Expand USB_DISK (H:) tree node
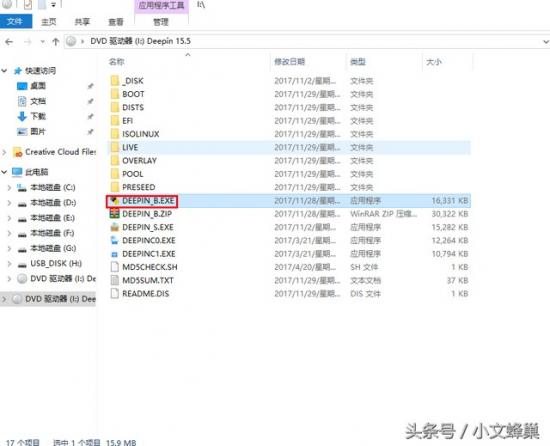This screenshot has height=446, width=550. (9, 264)
